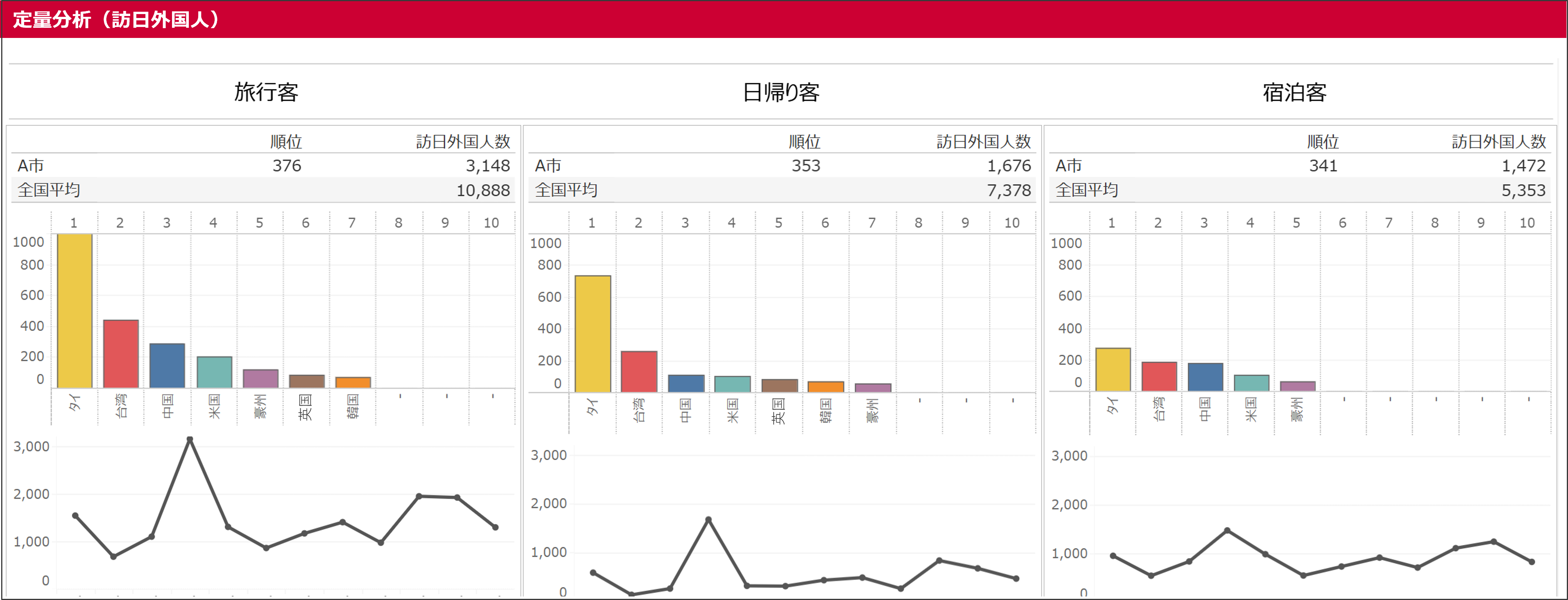Click the value 1,676 for A市 under 日帰り客
1568x600 pixels.
pyautogui.click(x=1011, y=165)
